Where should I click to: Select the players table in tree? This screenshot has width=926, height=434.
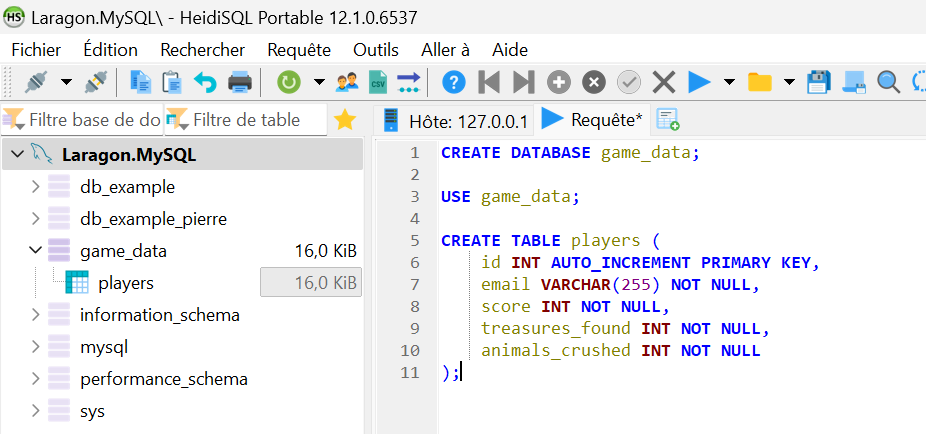(125, 283)
